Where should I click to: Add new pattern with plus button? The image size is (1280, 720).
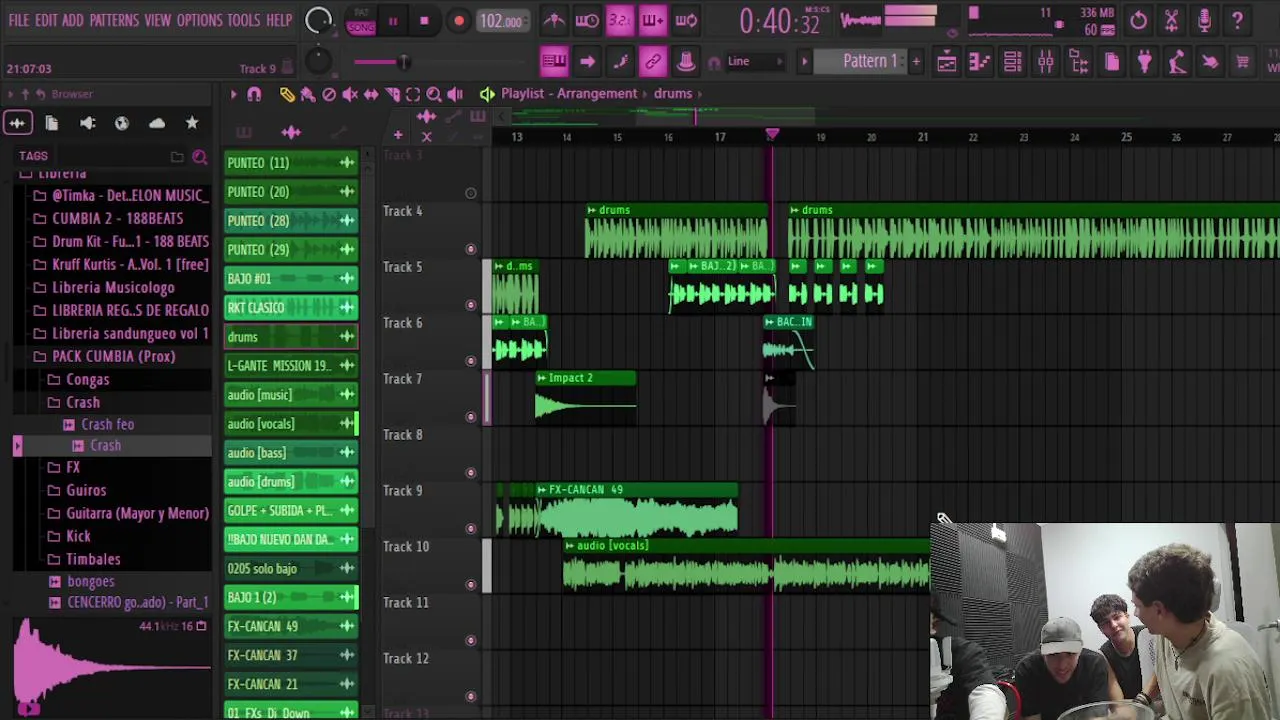coord(915,62)
